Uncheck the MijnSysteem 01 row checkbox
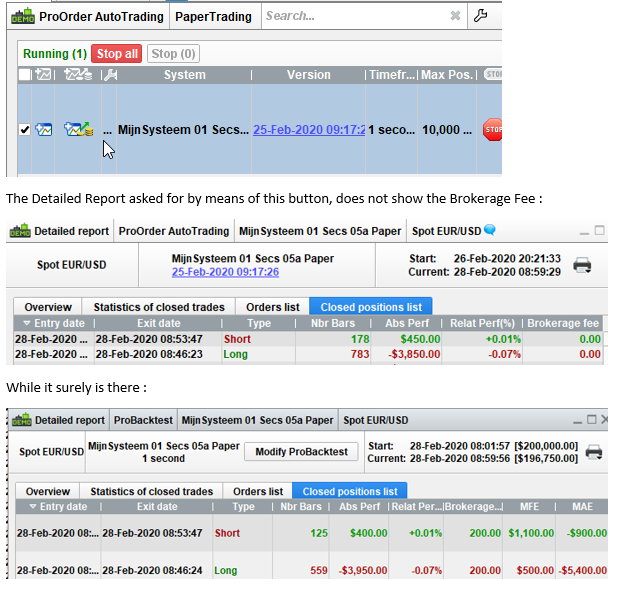The width and height of the screenshot is (618, 589). click(24, 129)
